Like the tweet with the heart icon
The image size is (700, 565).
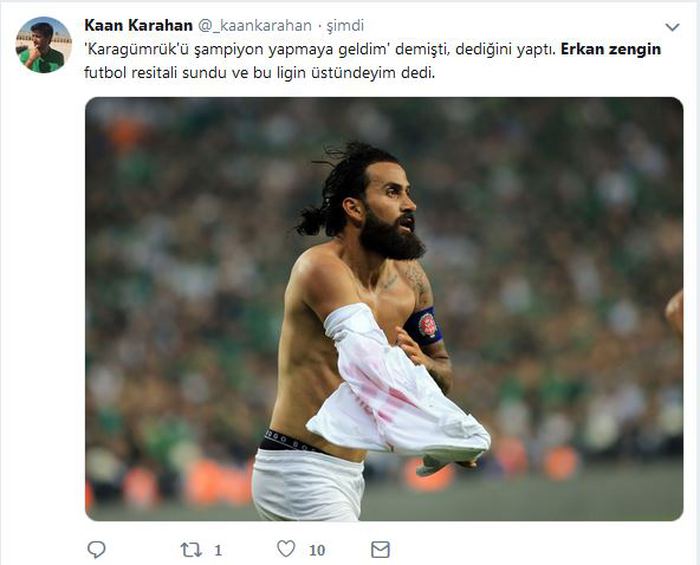pos(286,549)
